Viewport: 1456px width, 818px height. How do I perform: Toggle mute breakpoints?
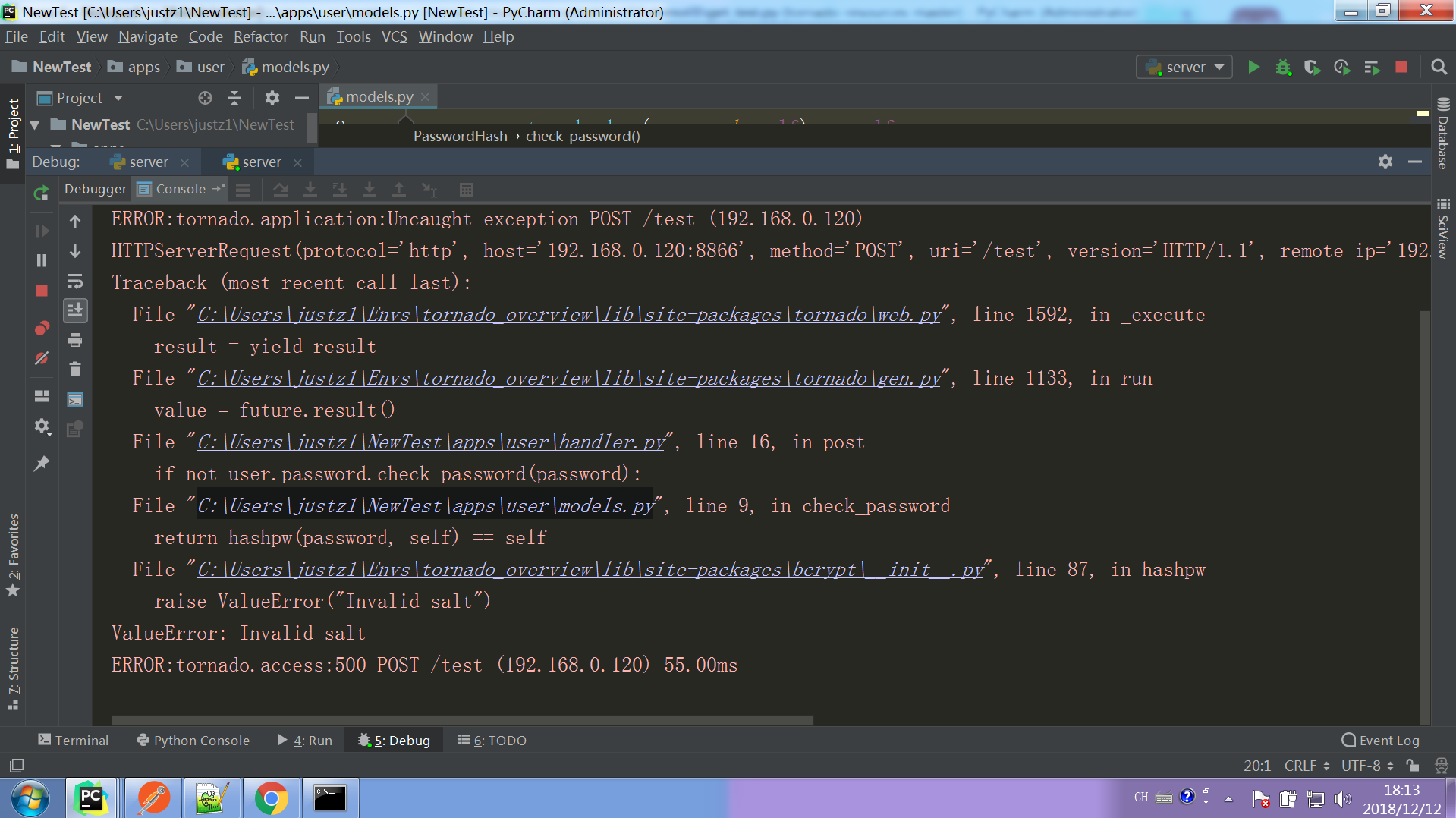[42, 358]
